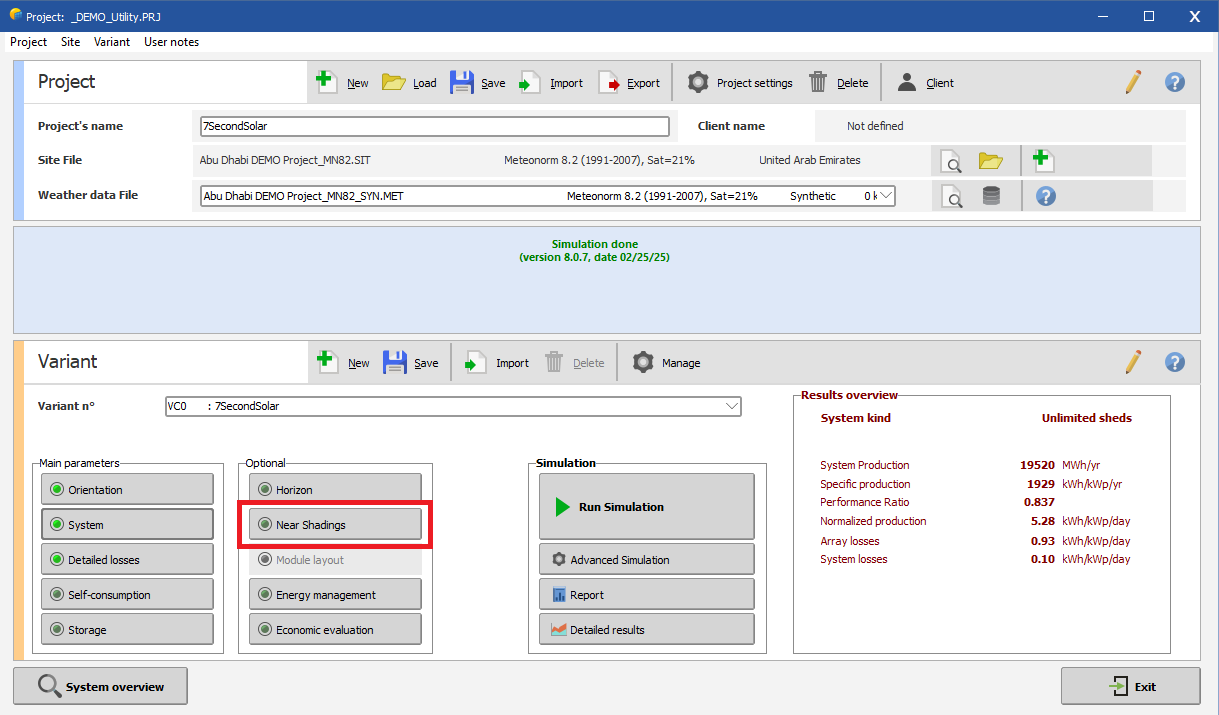Click the Detailed results button
The width and height of the screenshot is (1219, 715).
[646, 630]
